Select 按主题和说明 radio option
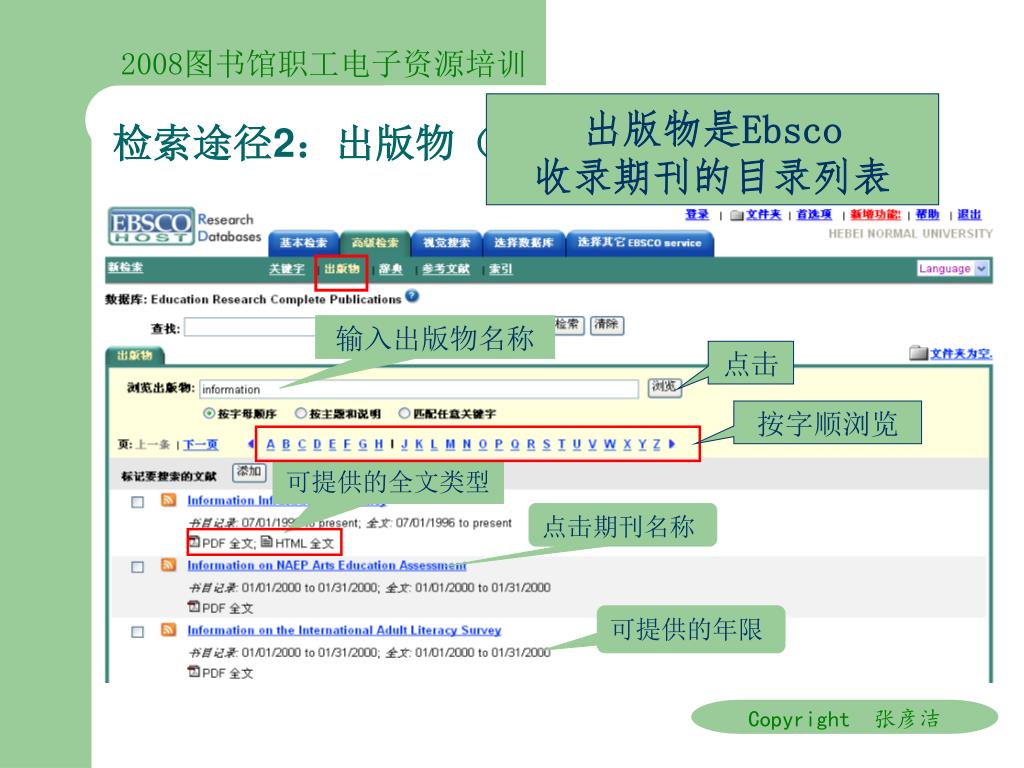The height and width of the screenshot is (768, 1024). [300, 413]
